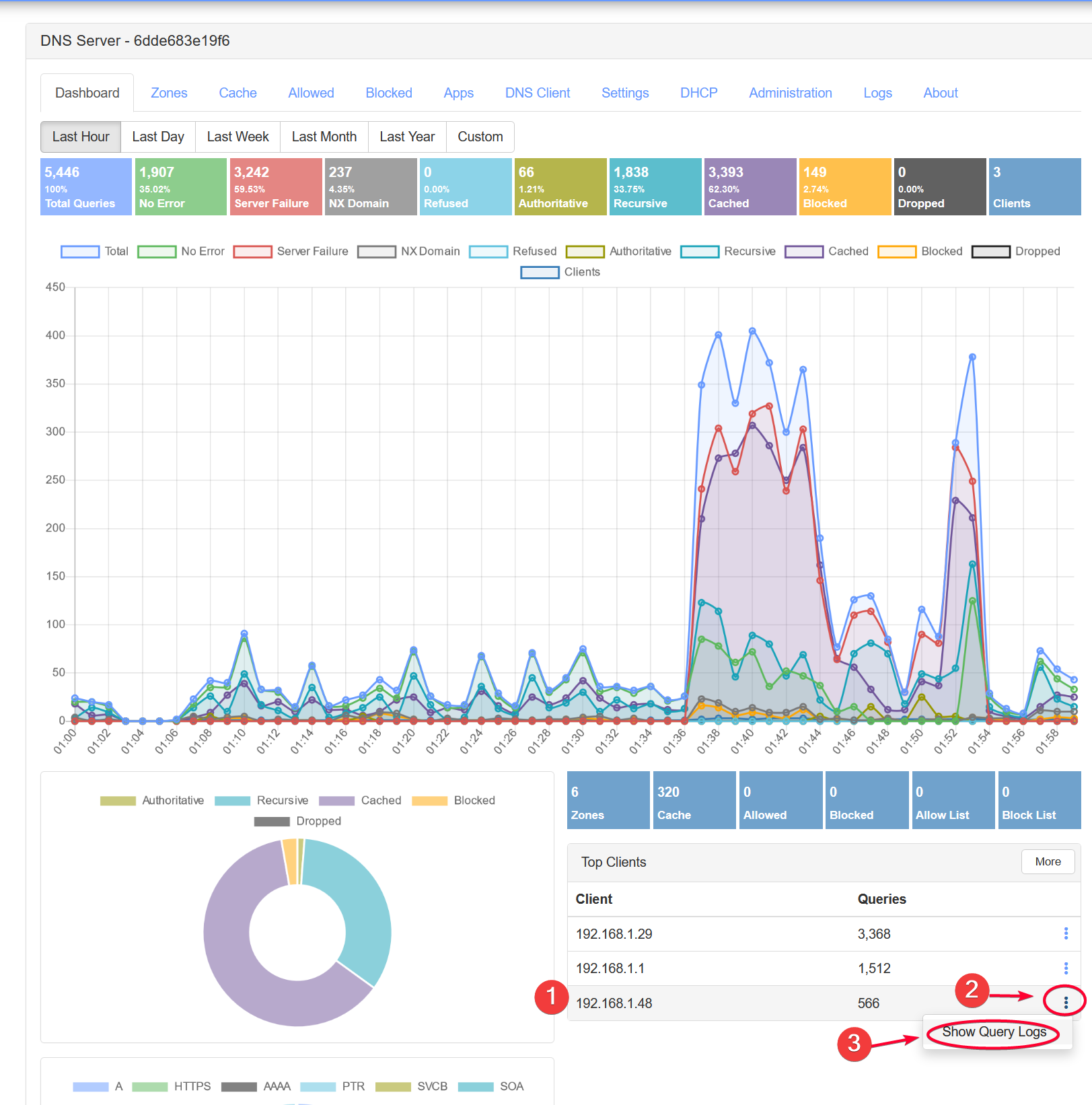The width and height of the screenshot is (1092, 1105).
Task: Select Last Week time range
Action: point(238,137)
